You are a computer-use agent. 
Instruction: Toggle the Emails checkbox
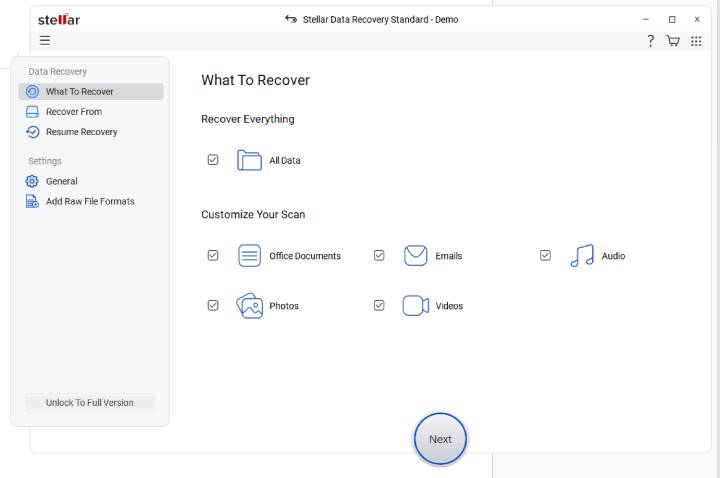[x=379, y=255]
